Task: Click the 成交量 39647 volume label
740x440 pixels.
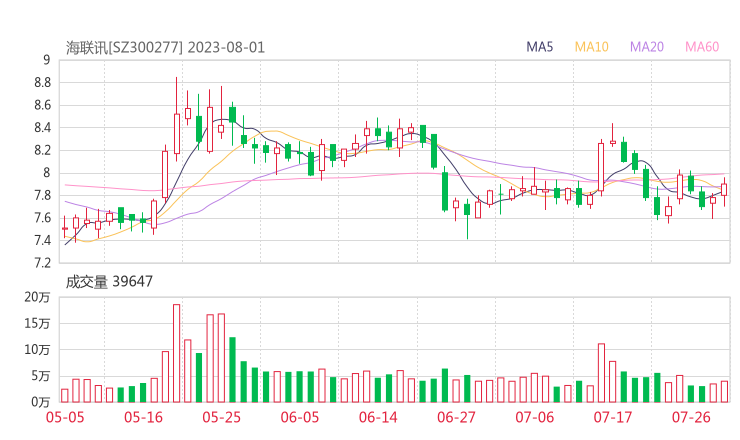Action: (x=109, y=282)
